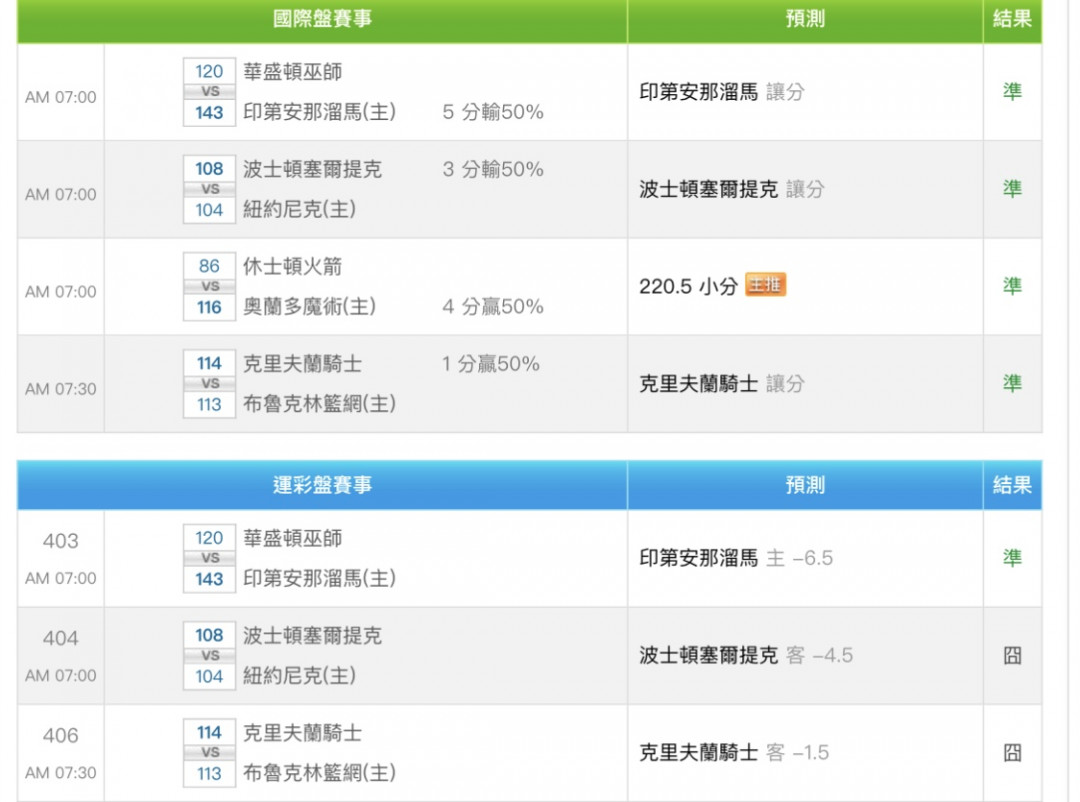Click the AM 07:30 time in the 國際盤 table
Screen dimensions: 1080x802
coord(61,389)
